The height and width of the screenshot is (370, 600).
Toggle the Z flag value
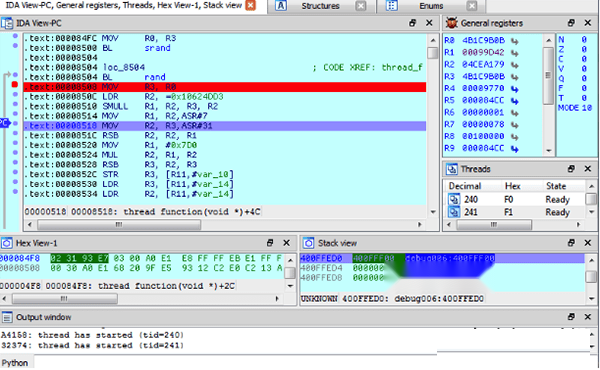(584, 49)
